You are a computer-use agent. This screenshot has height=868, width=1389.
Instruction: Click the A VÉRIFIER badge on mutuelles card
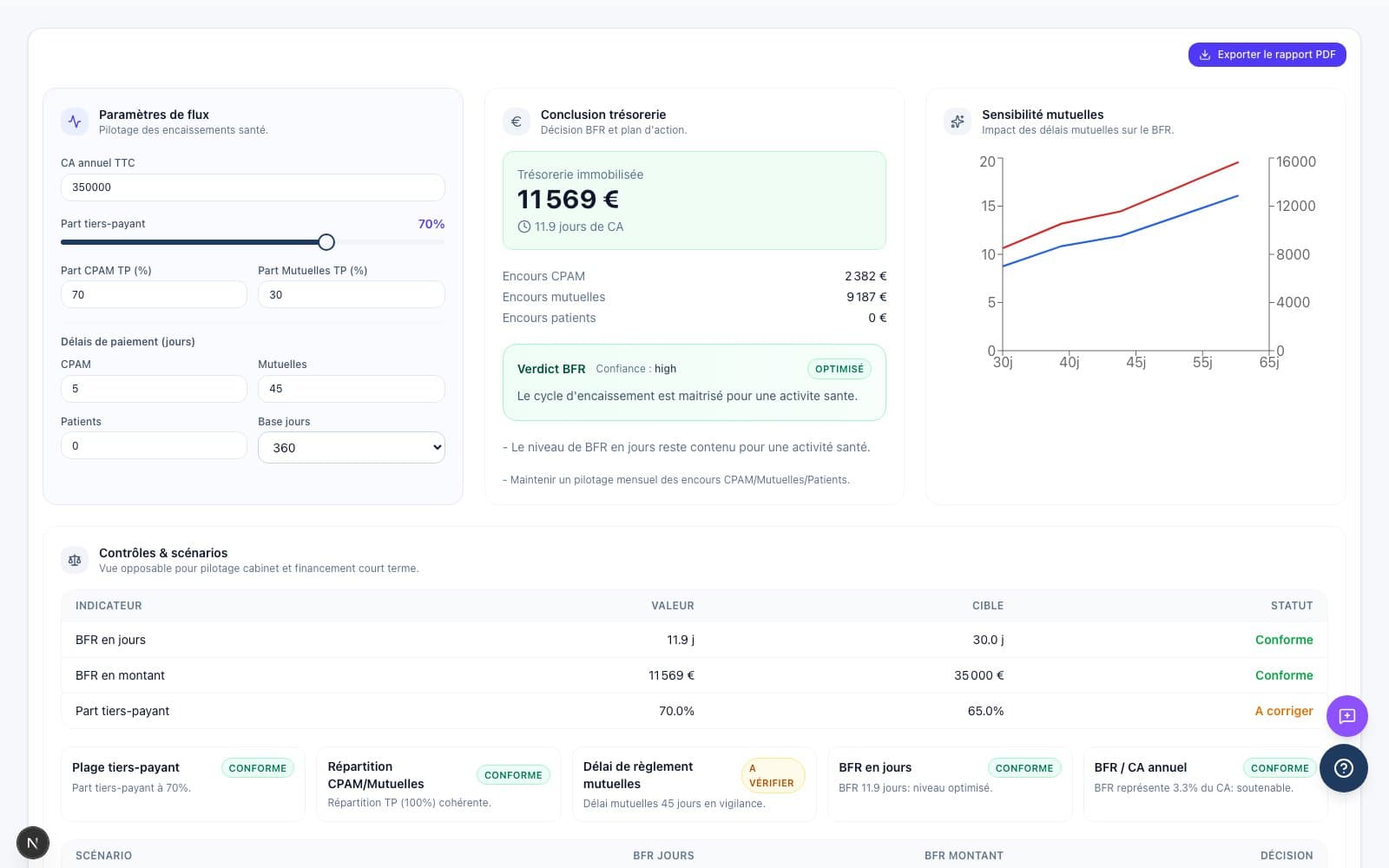pos(772,776)
